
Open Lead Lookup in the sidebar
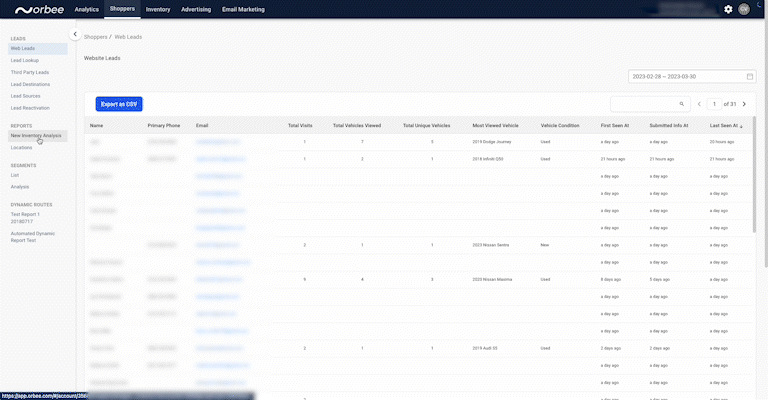pyautogui.click(x=24, y=60)
